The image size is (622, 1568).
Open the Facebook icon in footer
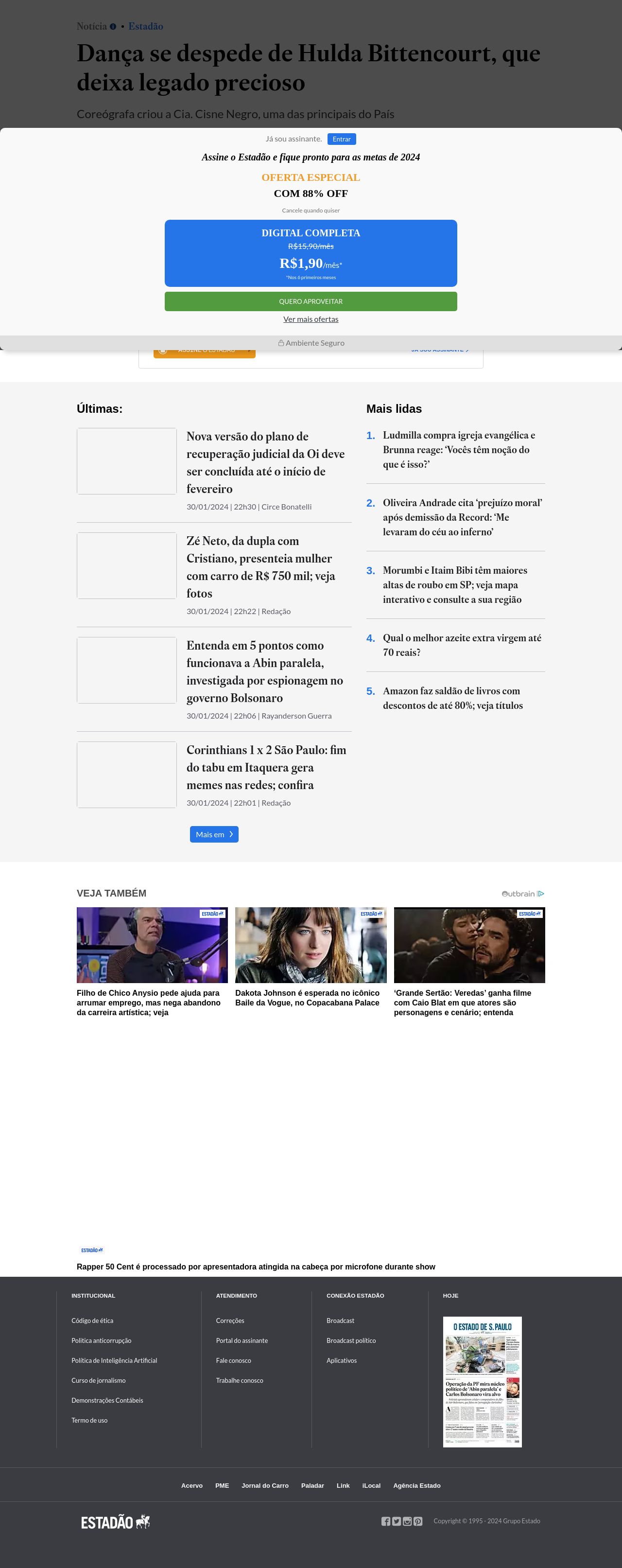pos(386,1521)
